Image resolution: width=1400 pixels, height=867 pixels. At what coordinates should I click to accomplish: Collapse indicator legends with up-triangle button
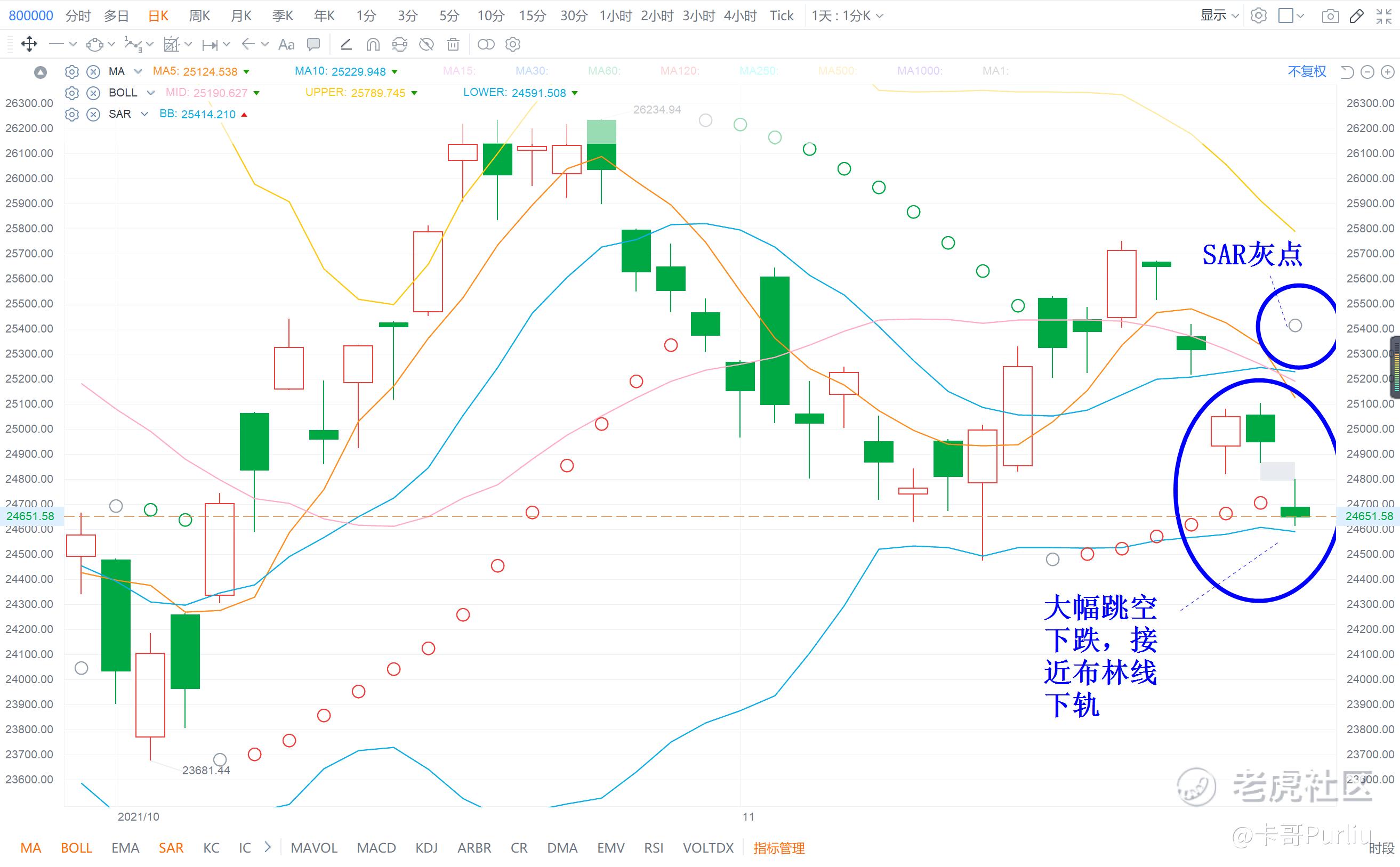[x=40, y=72]
